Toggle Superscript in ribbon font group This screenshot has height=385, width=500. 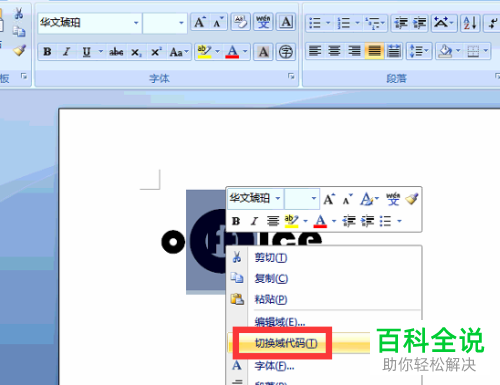pos(156,52)
